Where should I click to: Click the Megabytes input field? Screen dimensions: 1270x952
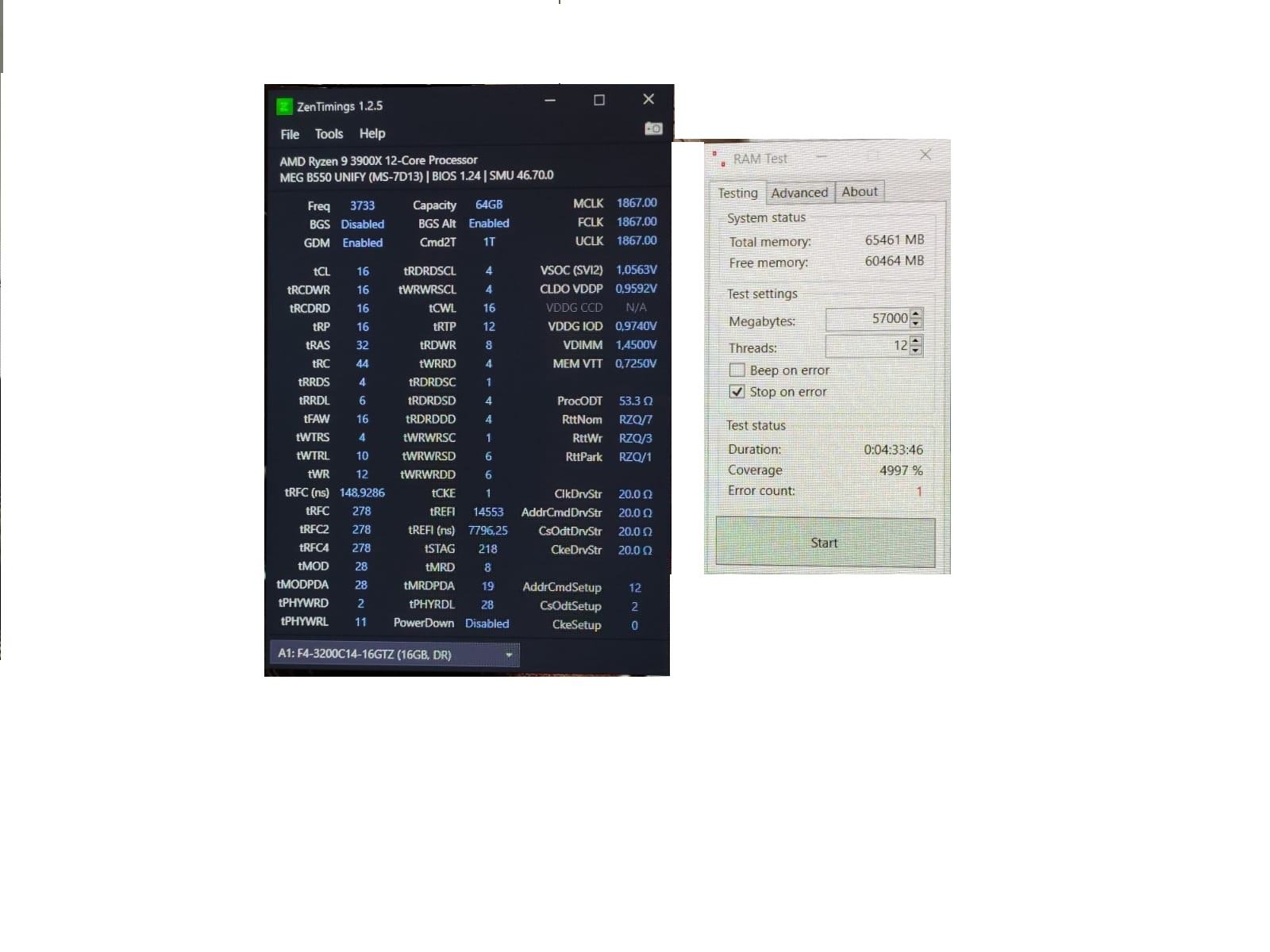coord(868,318)
